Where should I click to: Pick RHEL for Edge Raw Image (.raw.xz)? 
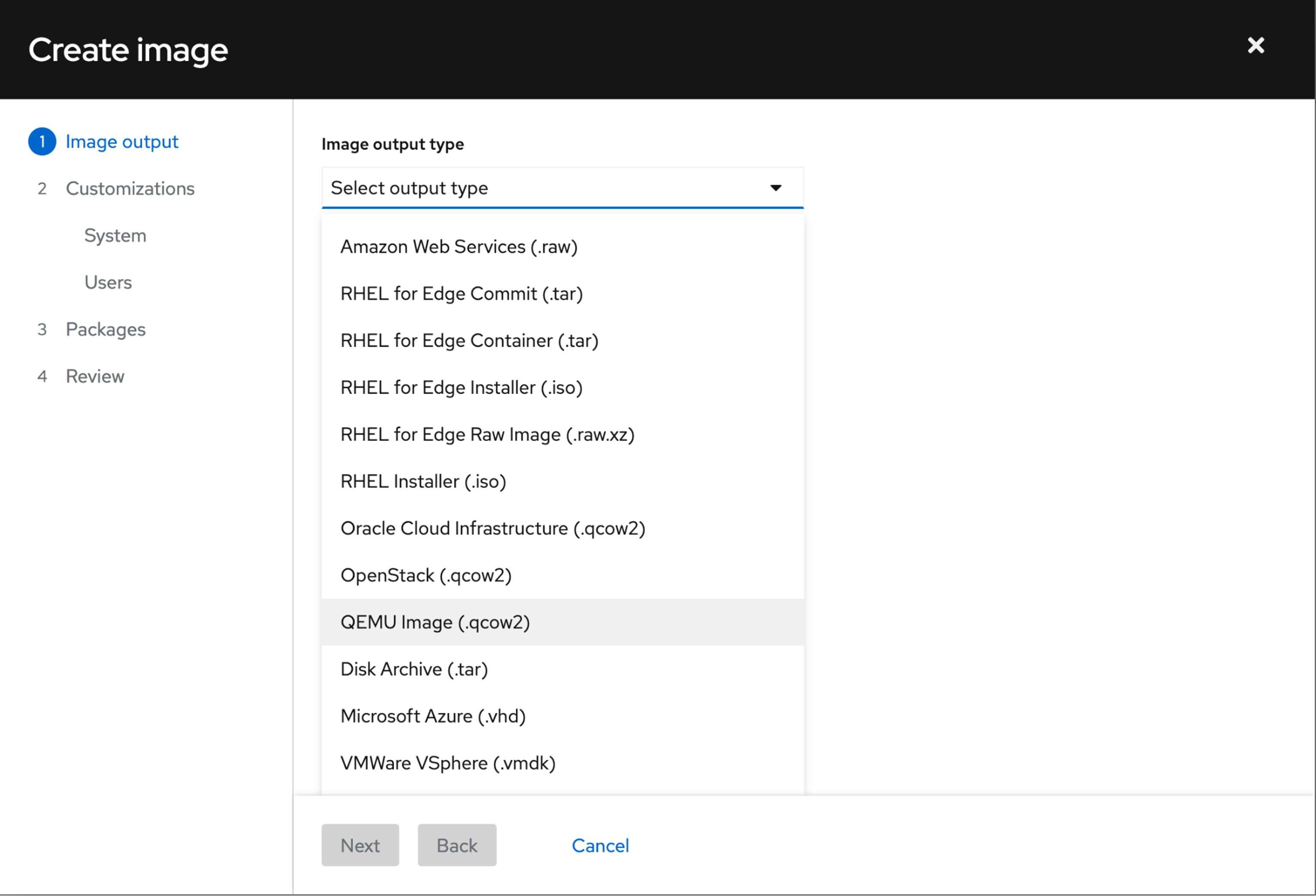coord(487,434)
